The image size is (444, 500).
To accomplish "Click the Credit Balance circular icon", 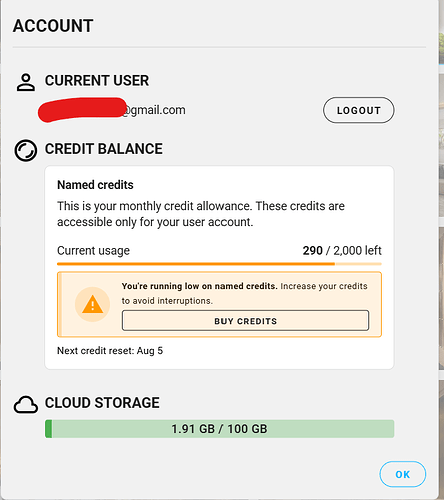I will coord(26,151).
